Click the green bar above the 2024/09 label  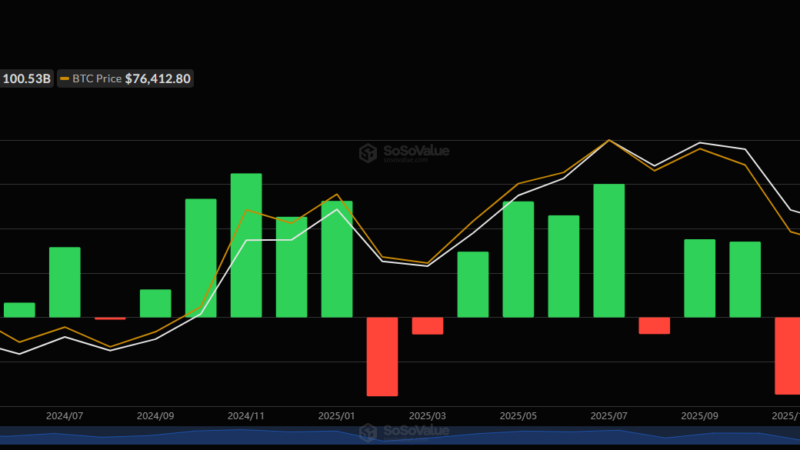point(156,304)
